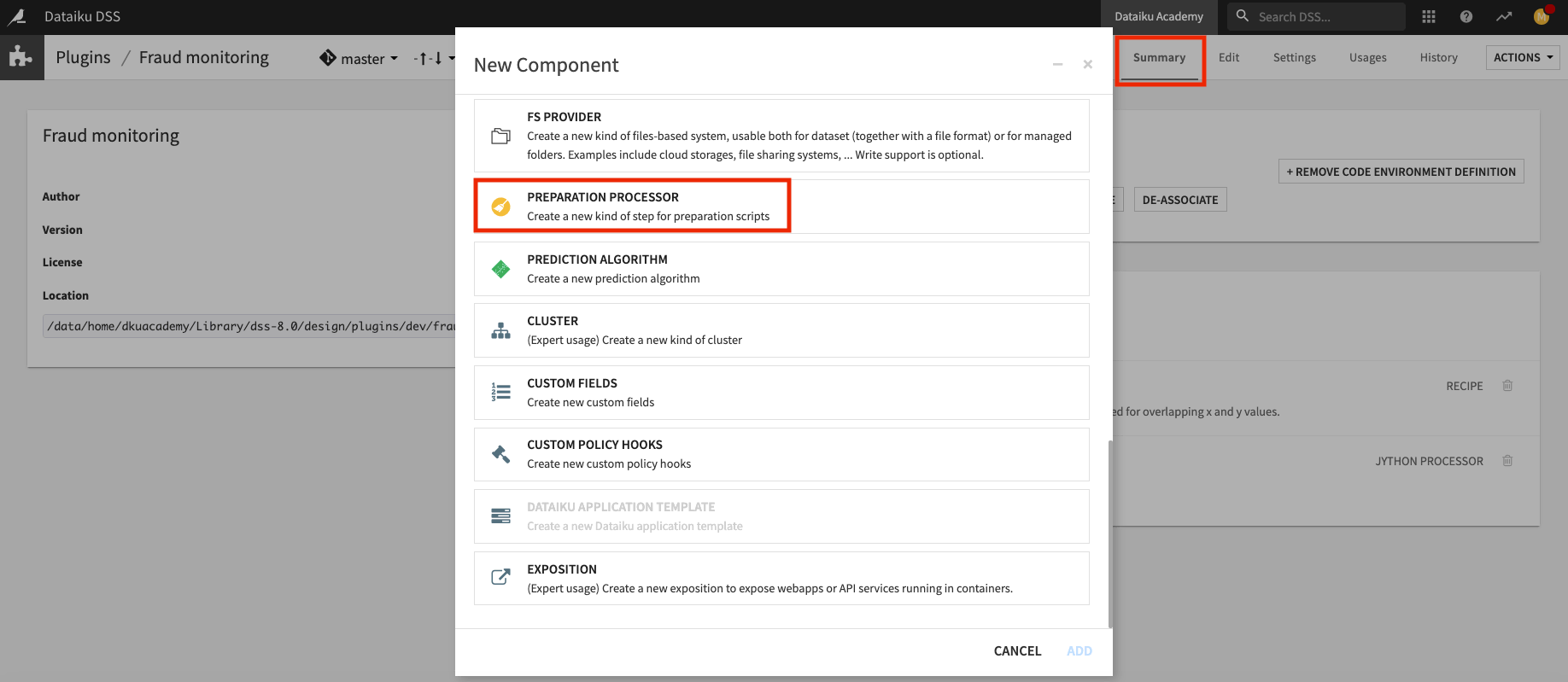Click the Custom Policy Hooks gavel icon

(500, 454)
